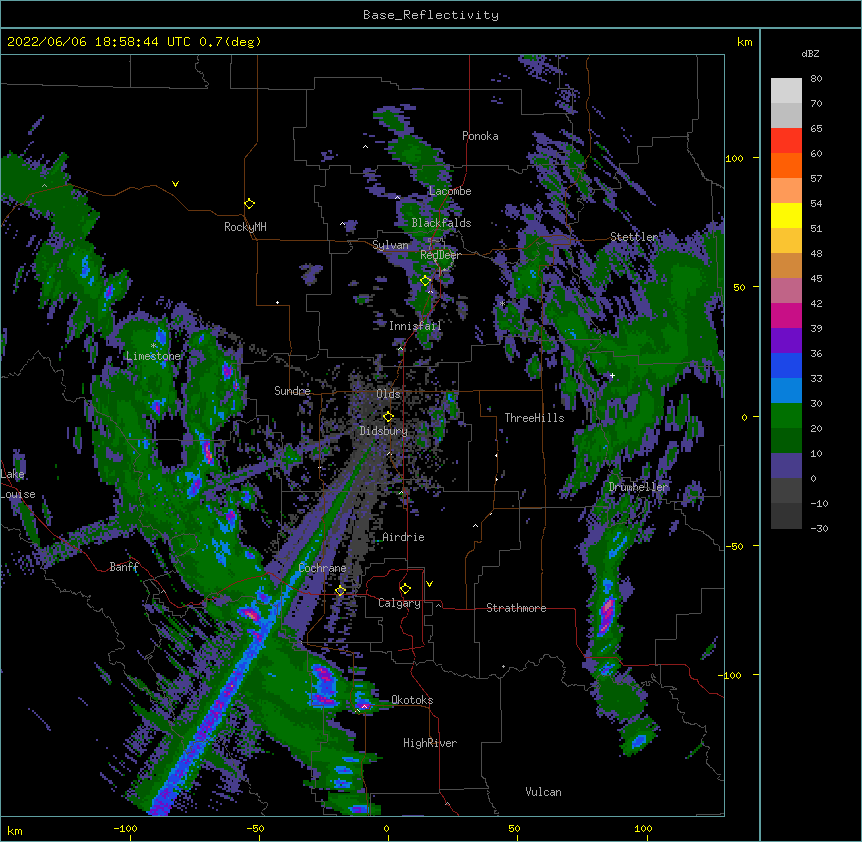The height and width of the screenshot is (842, 862).
Task: Click the km unit label at top right
Action: (x=744, y=42)
